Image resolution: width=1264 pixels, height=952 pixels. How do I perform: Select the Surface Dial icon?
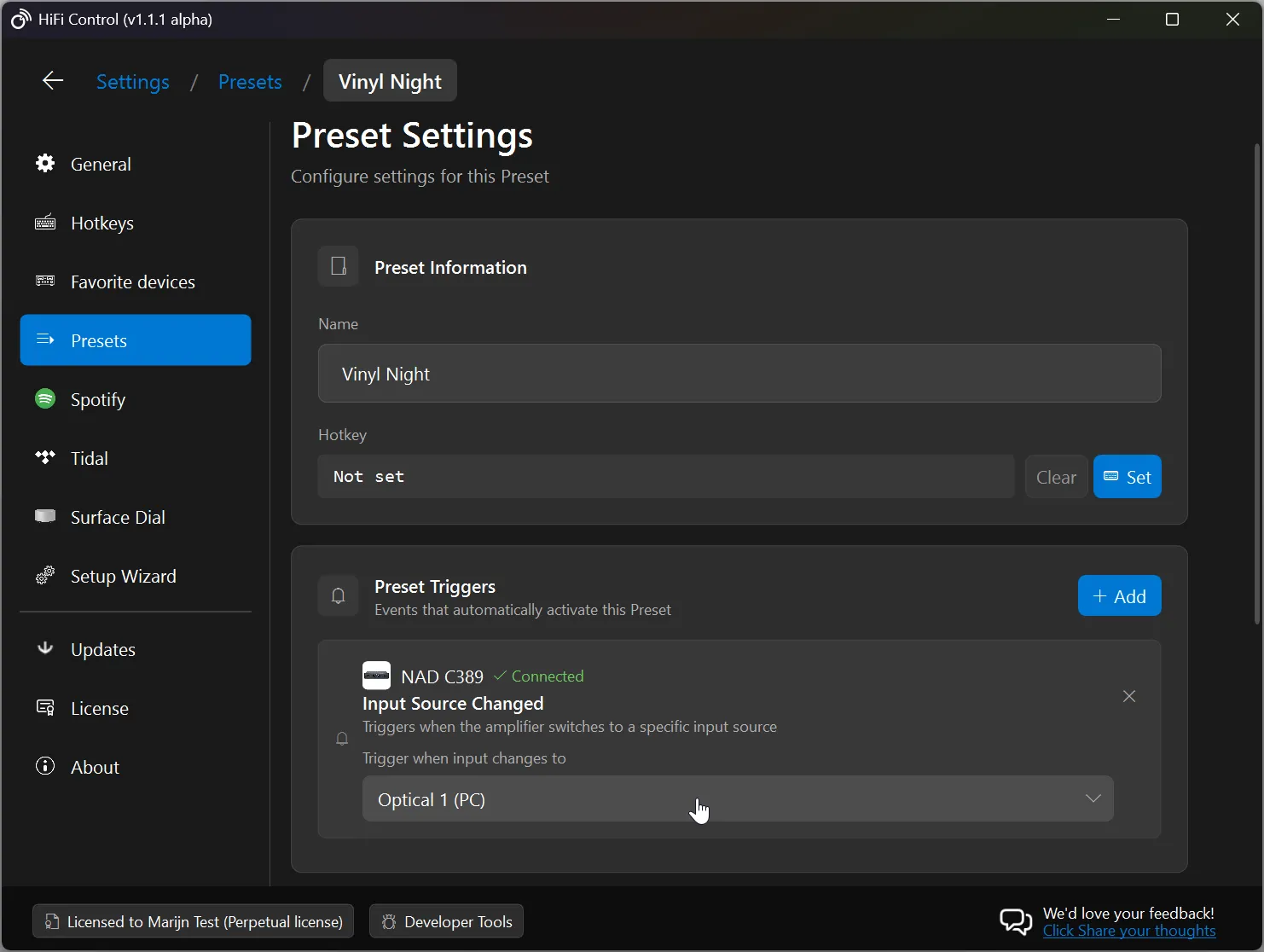[44, 517]
